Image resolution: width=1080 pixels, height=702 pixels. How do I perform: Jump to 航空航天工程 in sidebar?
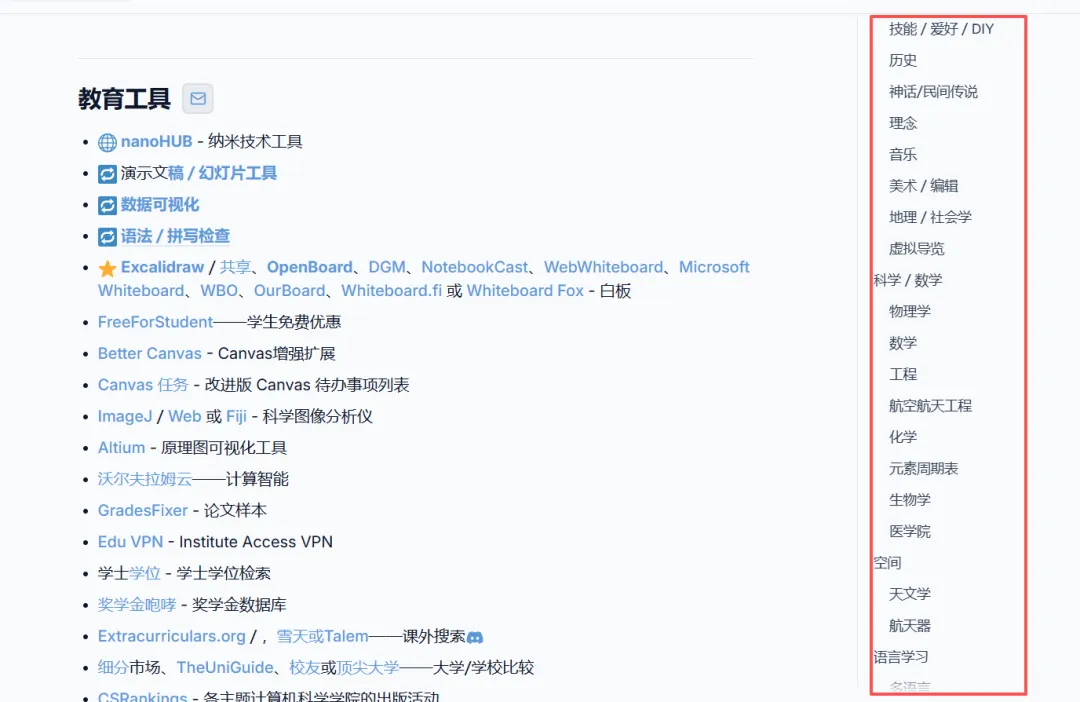point(930,406)
